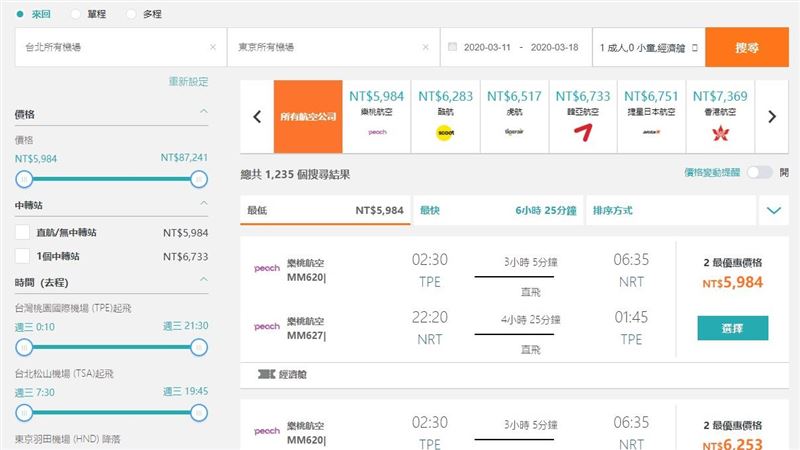Switch to the 最快 fastest tab
The height and width of the screenshot is (450, 800).
coord(498,210)
